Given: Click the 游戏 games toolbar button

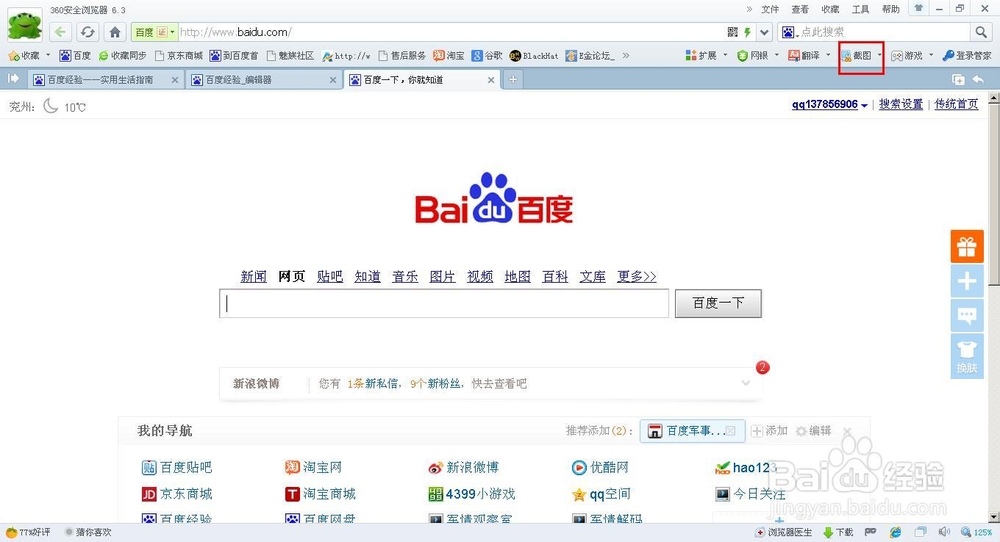Looking at the screenshot, I should coord(907,56).
